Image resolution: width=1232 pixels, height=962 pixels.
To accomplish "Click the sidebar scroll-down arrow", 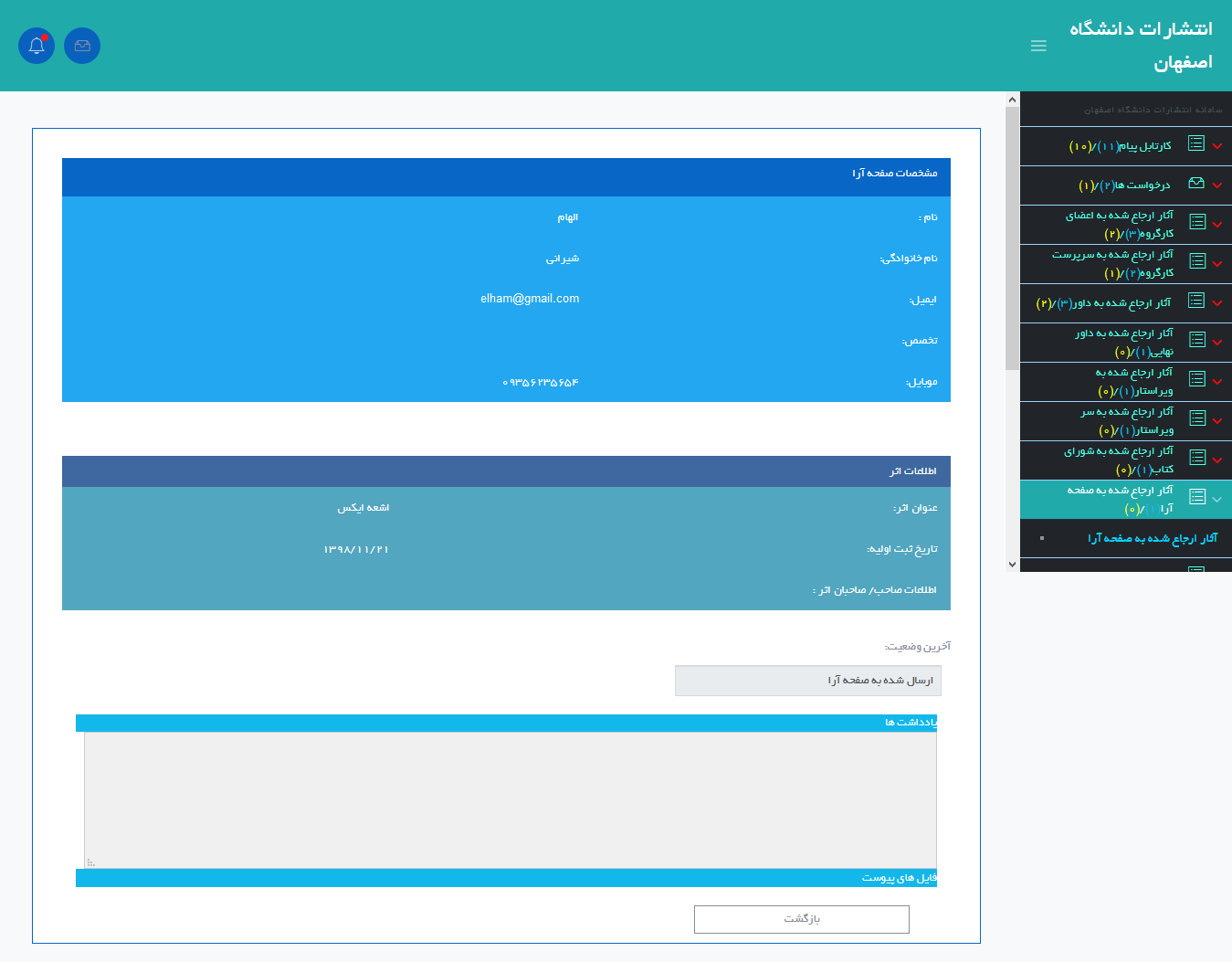I will click(x=1012, y=565).
